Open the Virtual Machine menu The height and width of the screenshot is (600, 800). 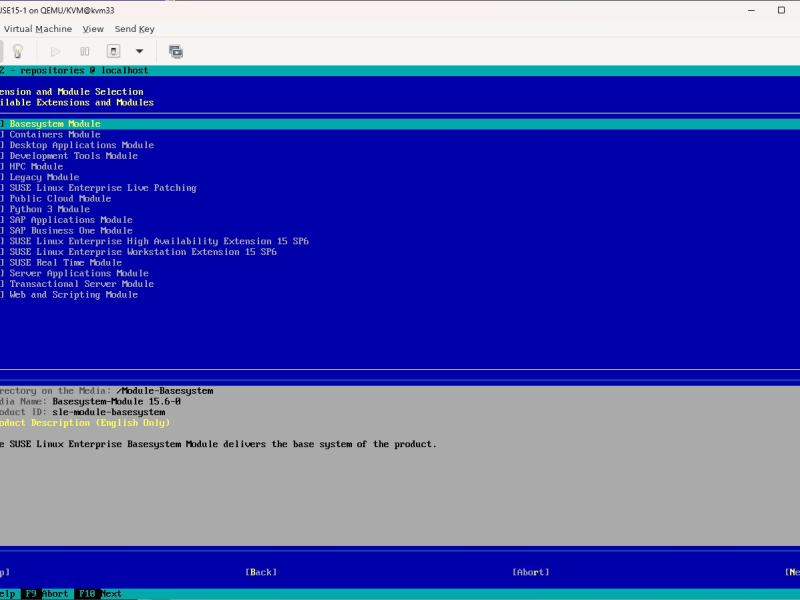coord(38,29)
